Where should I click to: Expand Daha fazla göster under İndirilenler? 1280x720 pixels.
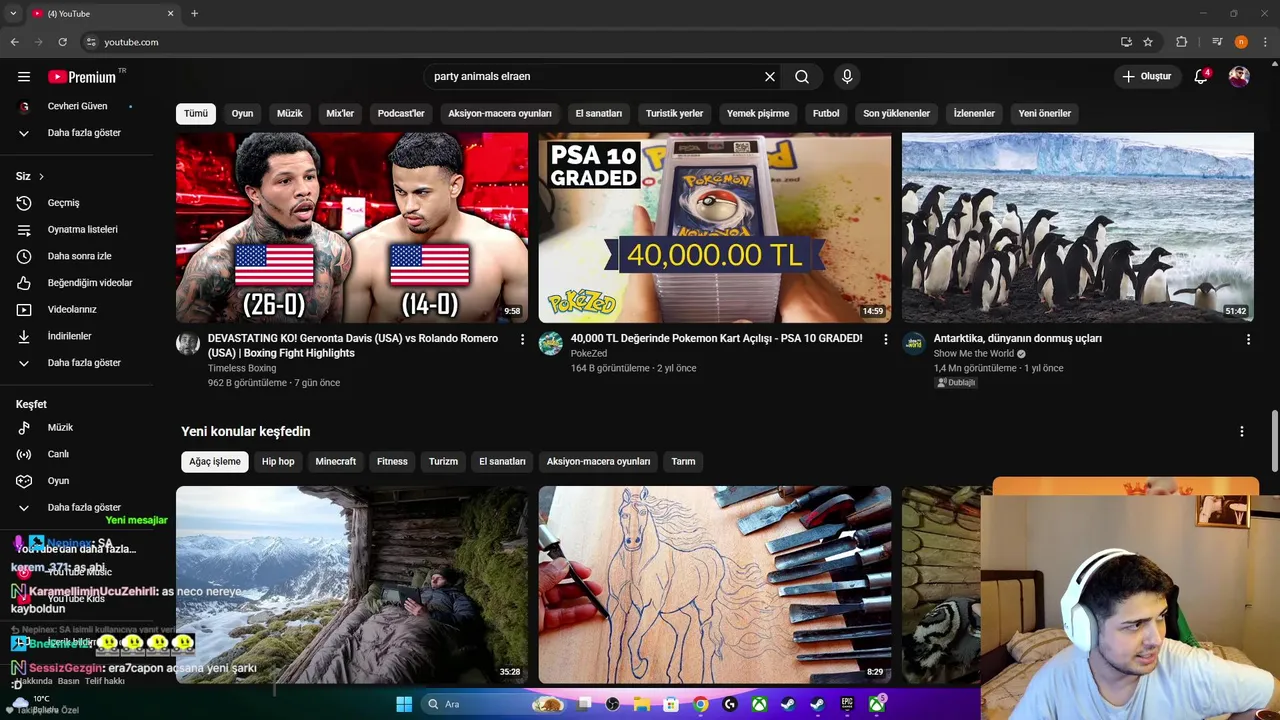click(x=77, y=363)
